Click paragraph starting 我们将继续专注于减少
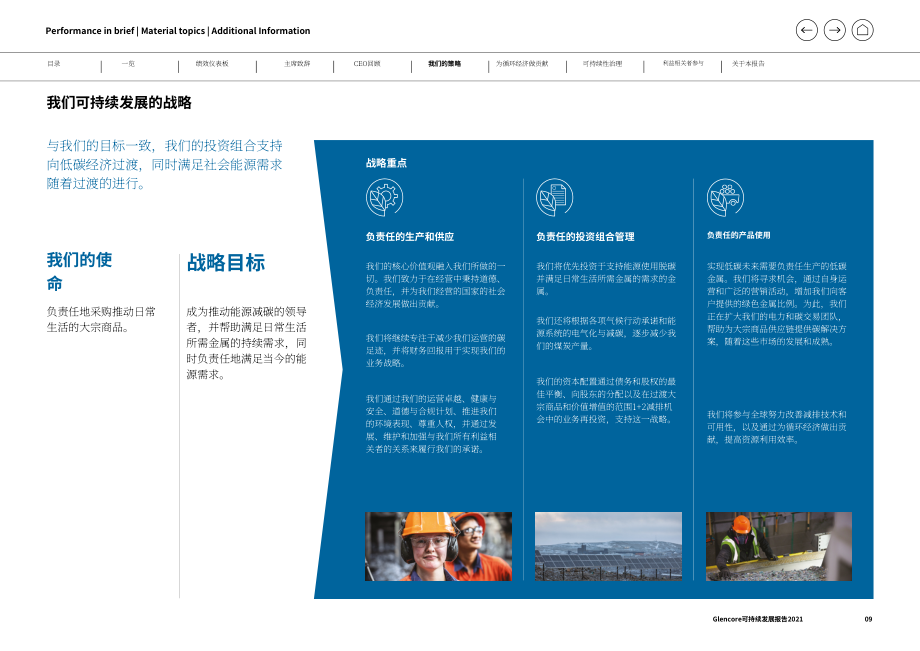Screen dimensions: 920x651 tap(435, 351)
